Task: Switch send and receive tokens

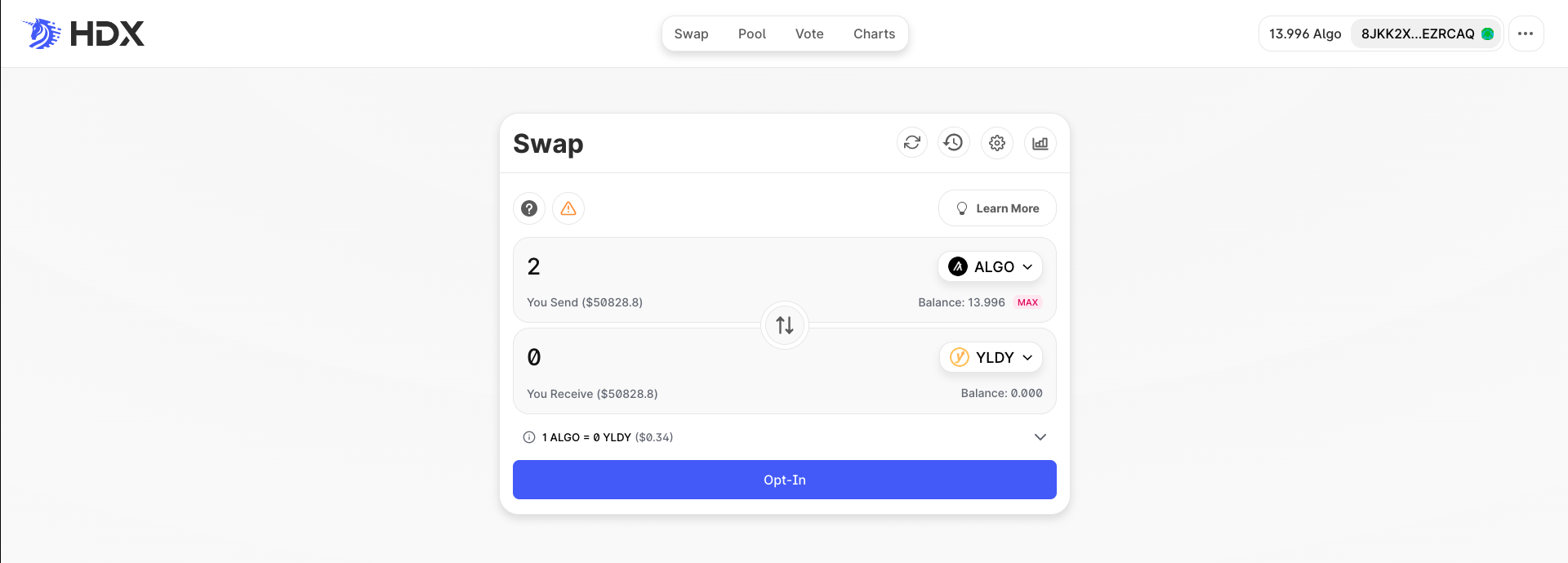Action: point(785,325)
